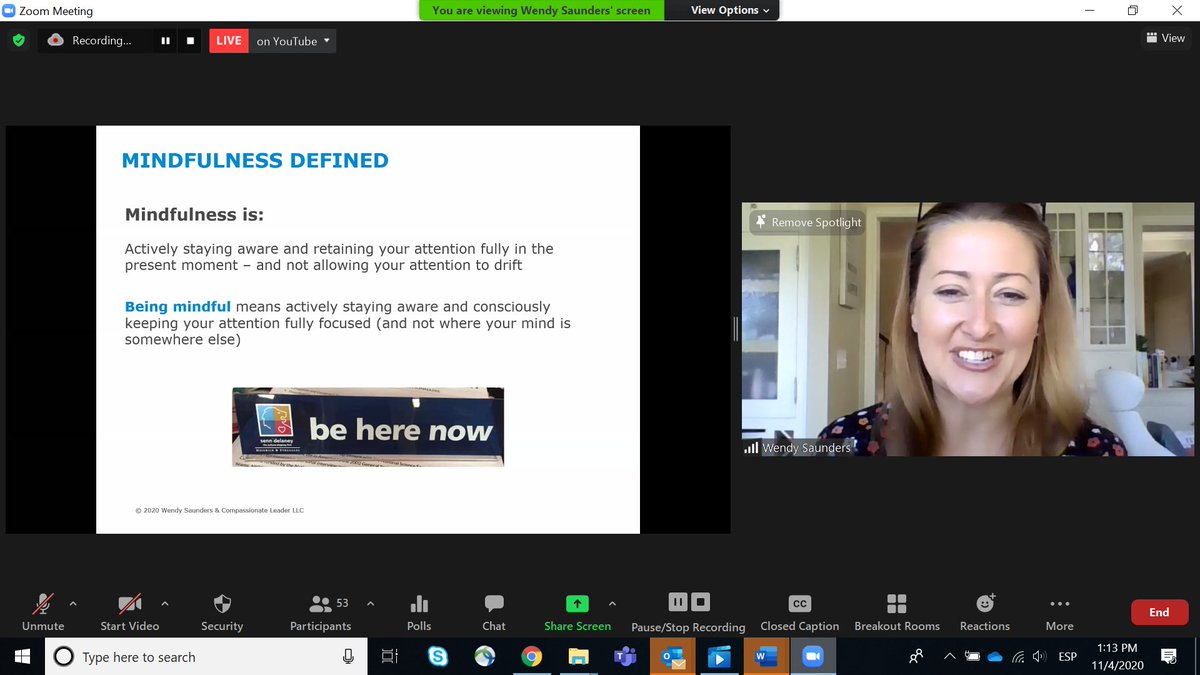Image resolution: width=1200 pixels, height=675 pixels.
Task: Open the View layout menu
Action: click(1165, 38)
